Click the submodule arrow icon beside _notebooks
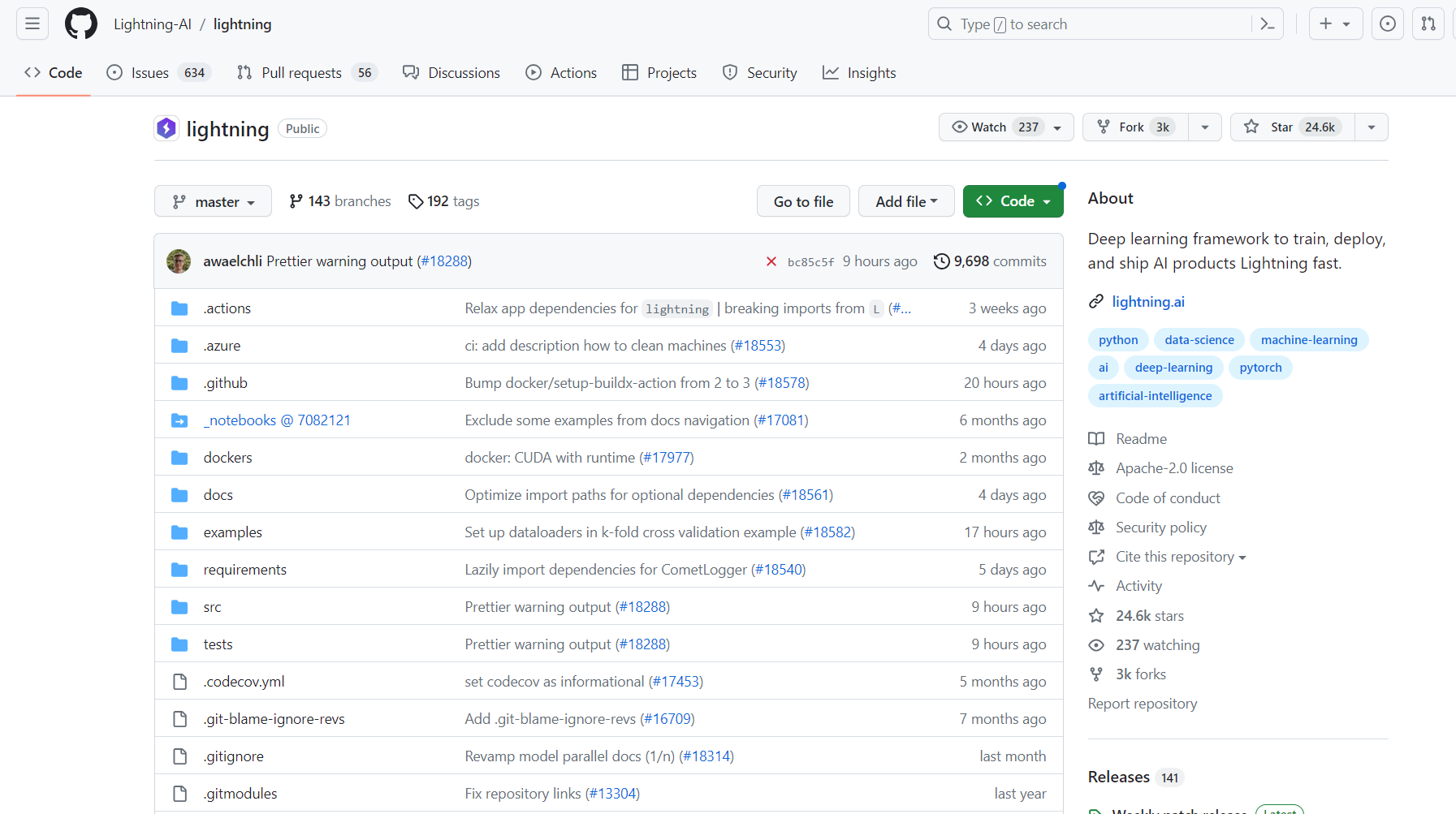The image size is (1456, 814). coord(179,420)
